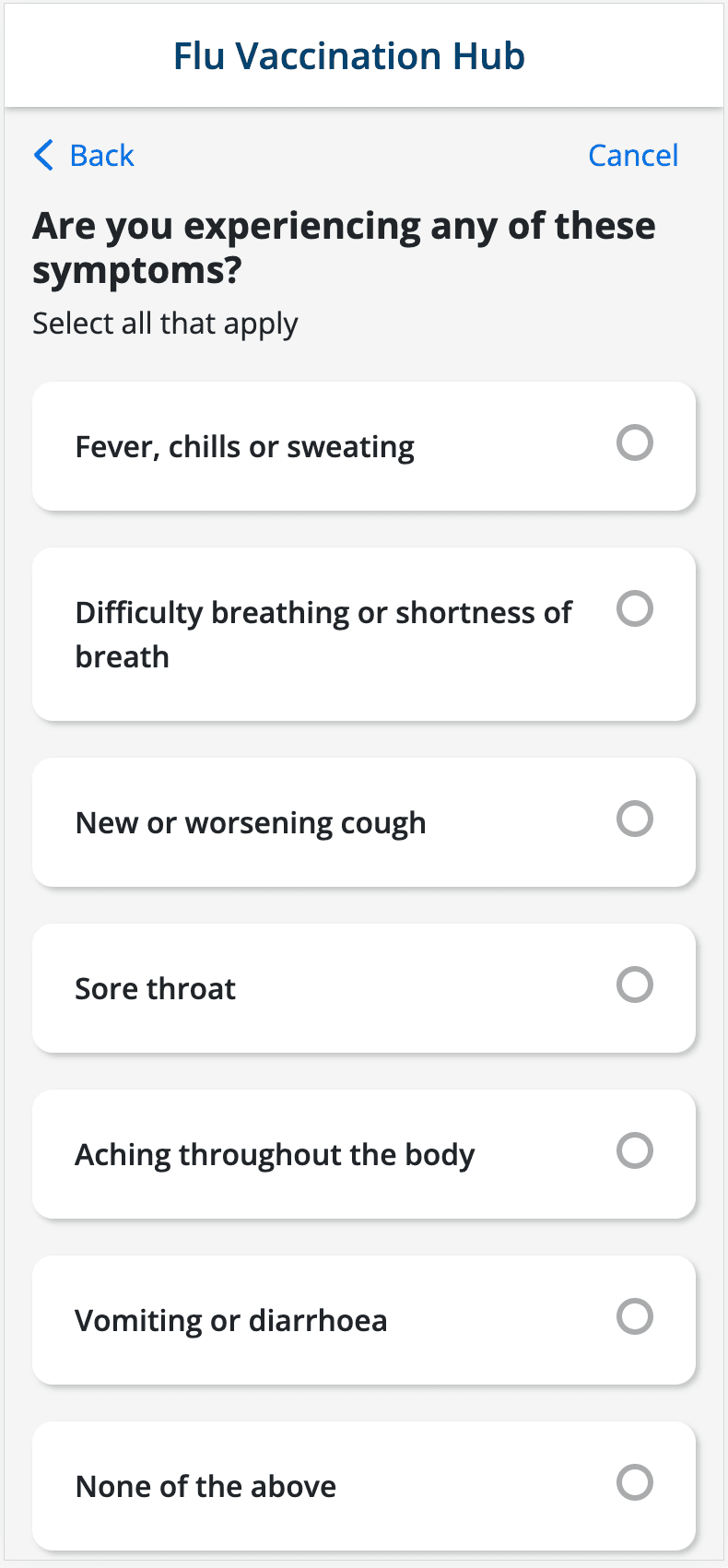Click the "New or worsening cough" label text
The image size is (728, 1568).
click(x=251, y=823)
